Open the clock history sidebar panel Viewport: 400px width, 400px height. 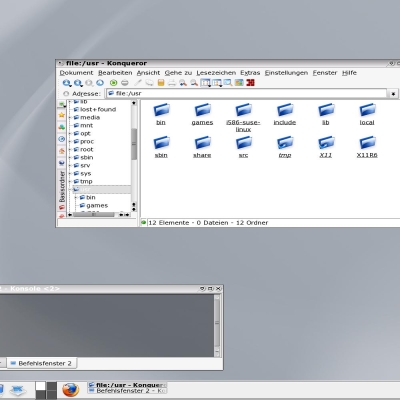pyautogui.click(x=62, y=139)
